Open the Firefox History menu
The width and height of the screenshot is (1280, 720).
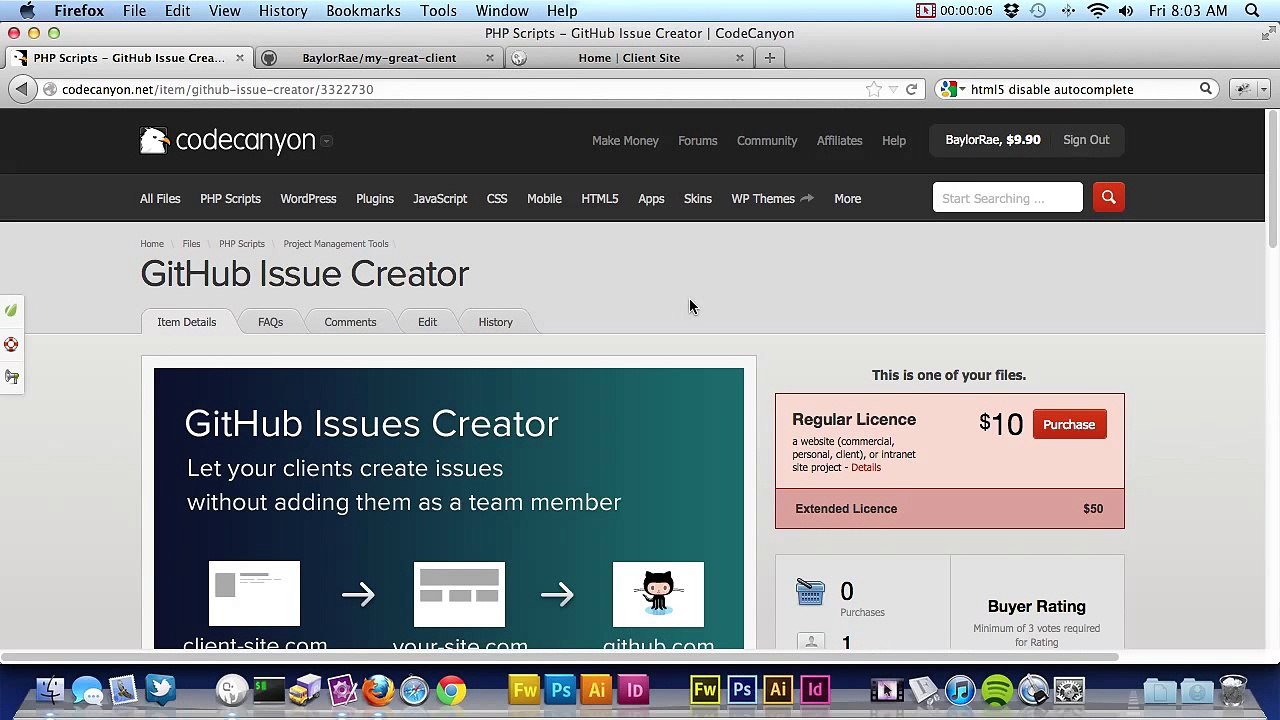point(283,11)
